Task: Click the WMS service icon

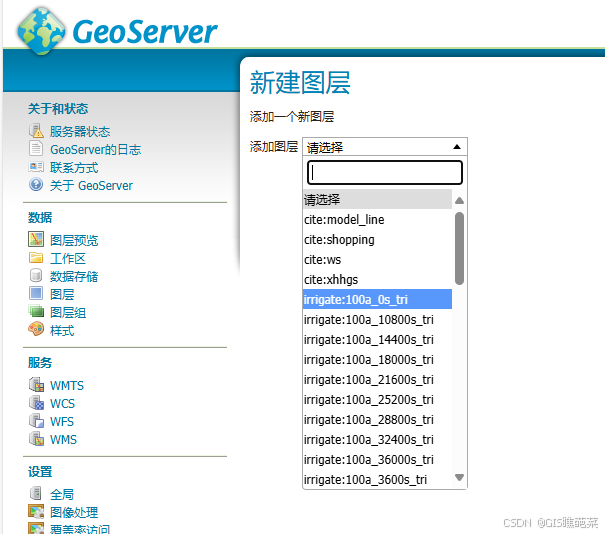Action: (37, 439)
